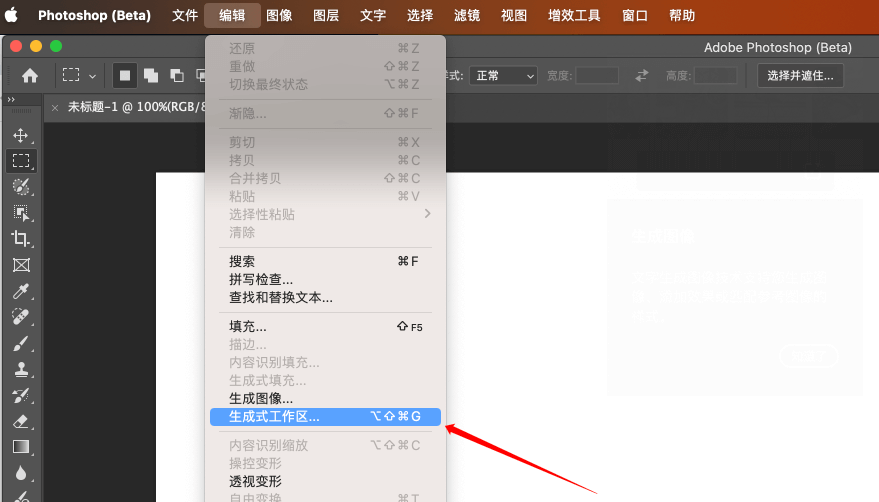Choose 拼写检查... menu item

tap(325, 279)
